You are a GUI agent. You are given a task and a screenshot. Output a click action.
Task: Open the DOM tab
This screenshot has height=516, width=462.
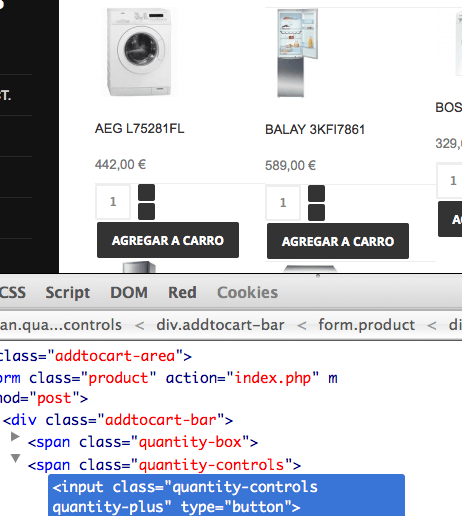129,293
